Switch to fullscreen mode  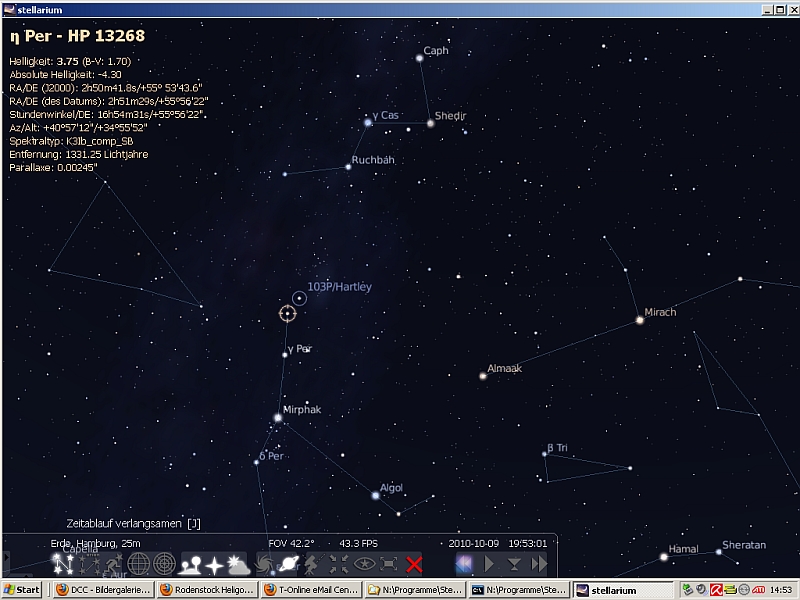[x=390, y=565]
